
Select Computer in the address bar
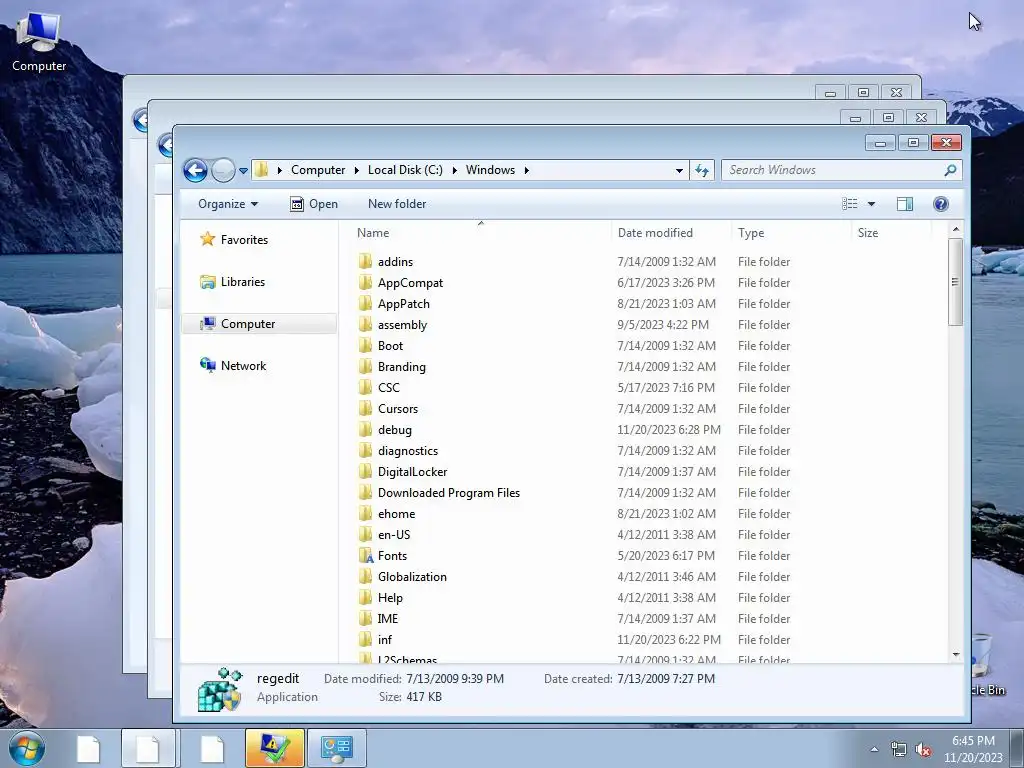[318, 170]
